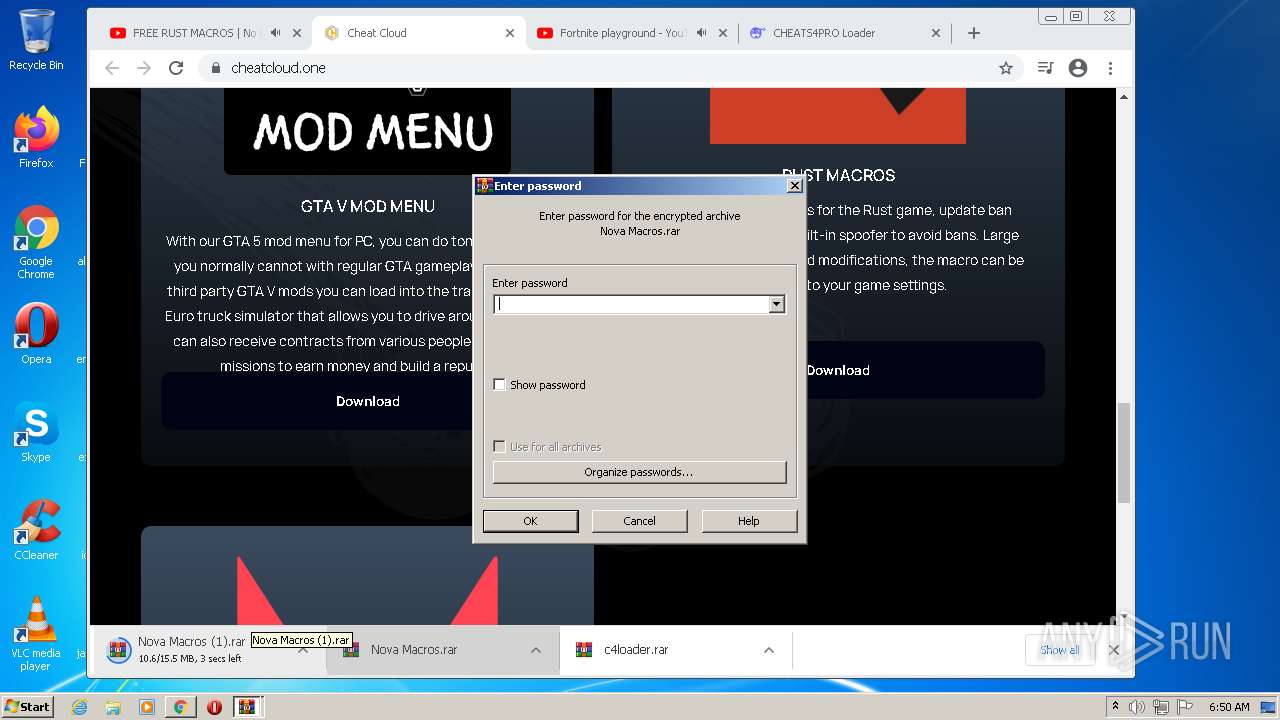Click the page vertical scrollbar thumb
This screenshot has height=720, width=1280.
1124,452
